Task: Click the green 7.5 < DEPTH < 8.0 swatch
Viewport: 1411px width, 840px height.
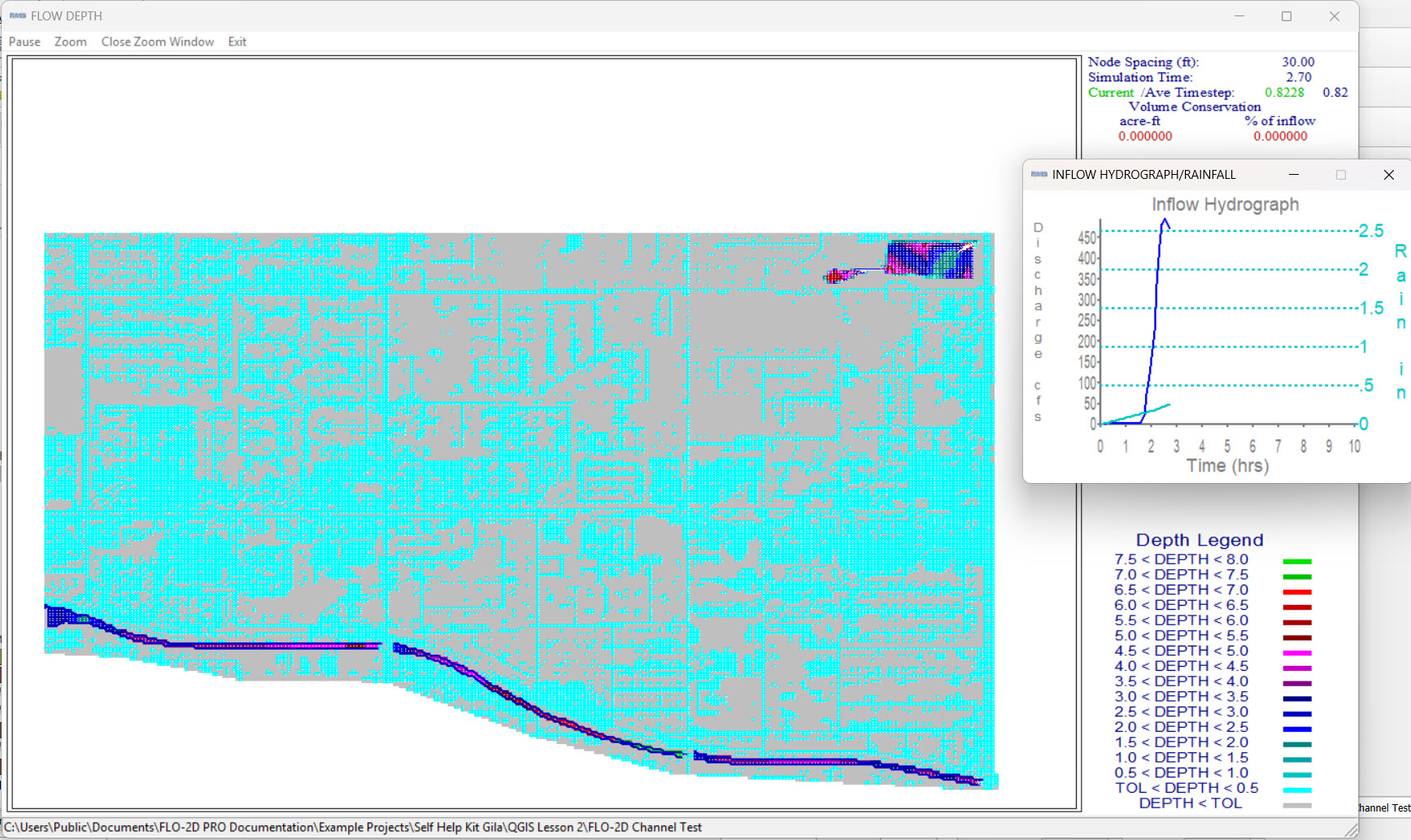Action: [1296, 561]
